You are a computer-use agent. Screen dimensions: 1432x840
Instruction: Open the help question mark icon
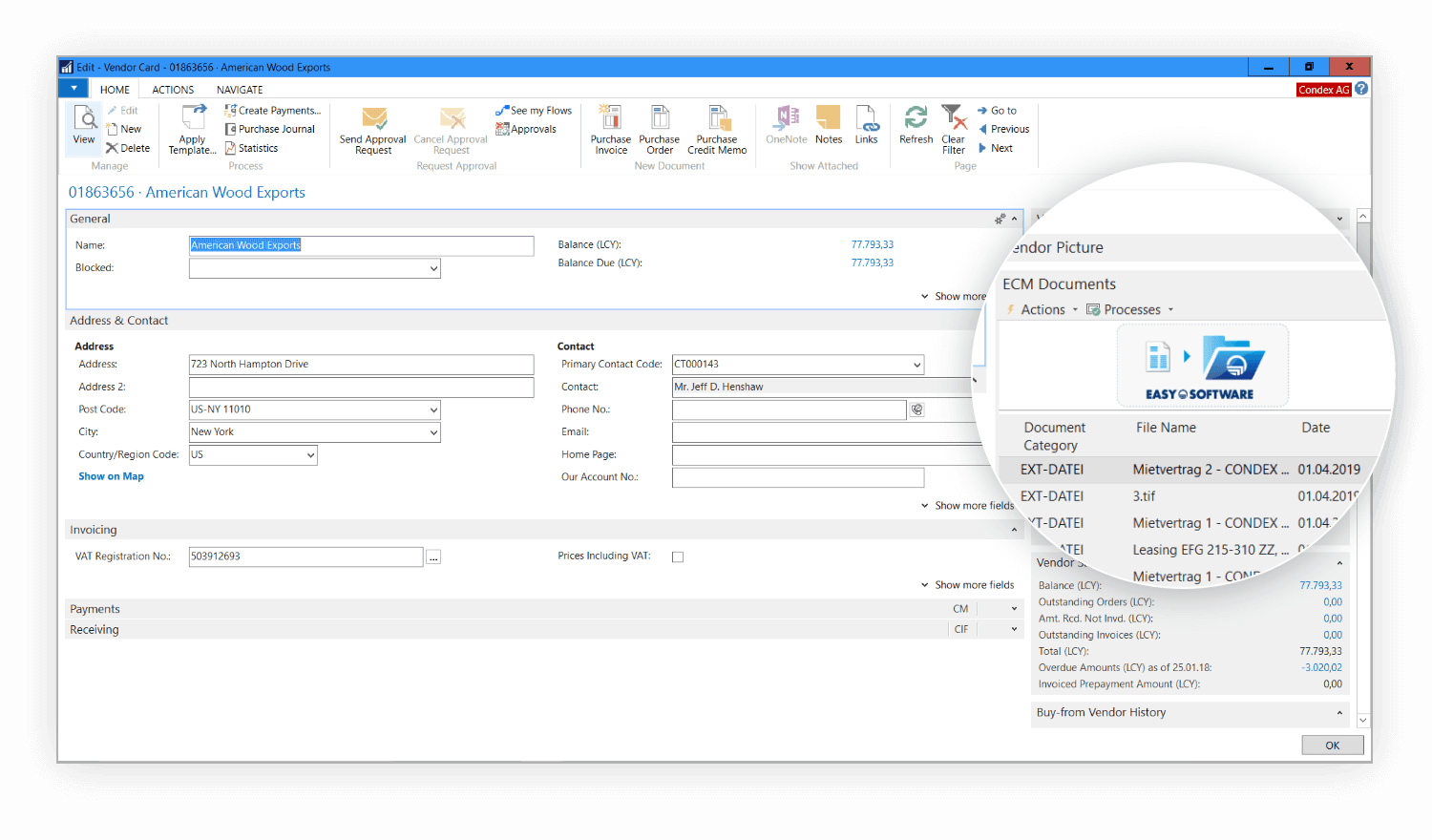tap(1361, 89)
